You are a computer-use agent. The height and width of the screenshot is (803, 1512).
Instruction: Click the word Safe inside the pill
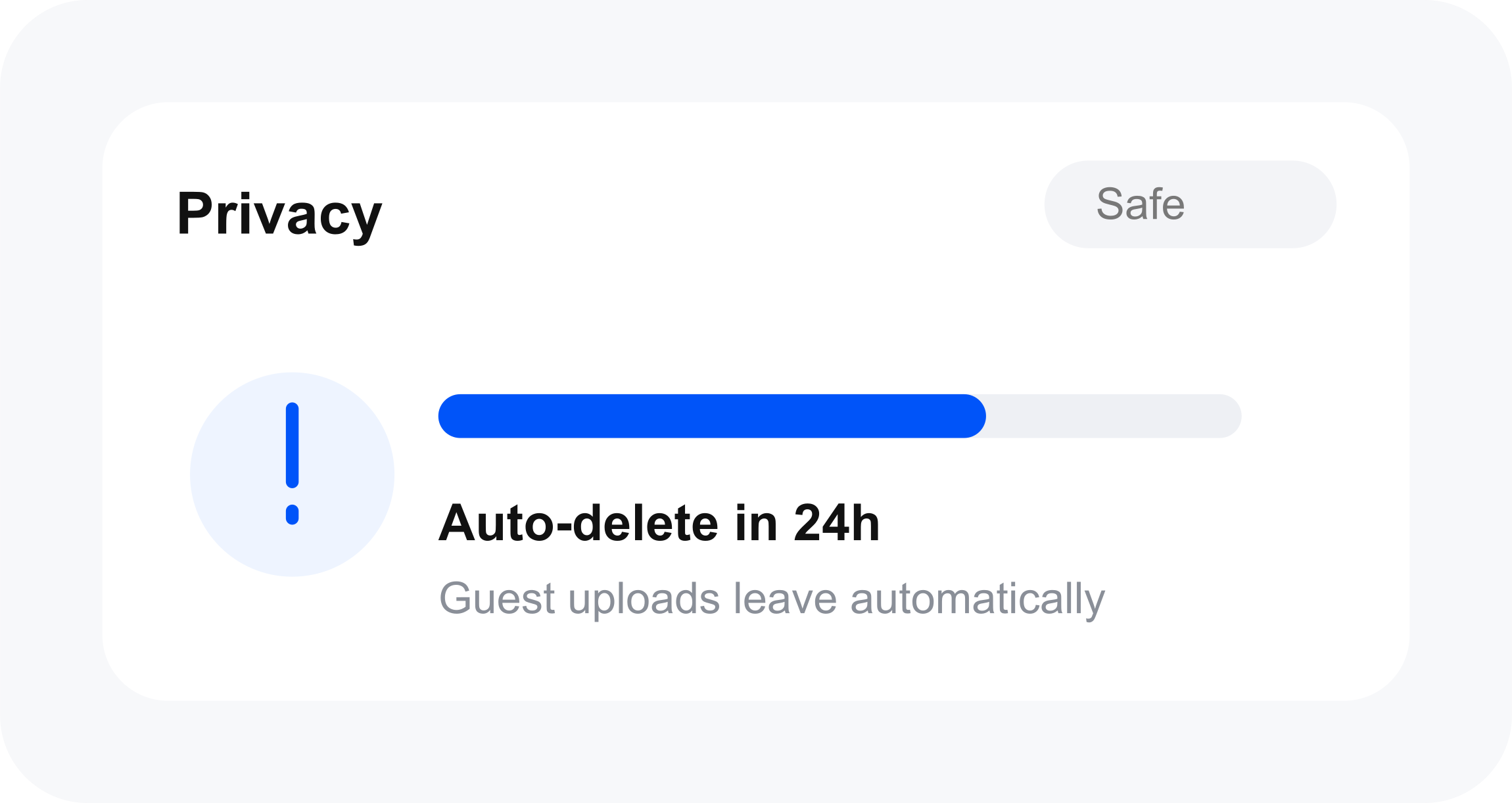point(1141,204)
